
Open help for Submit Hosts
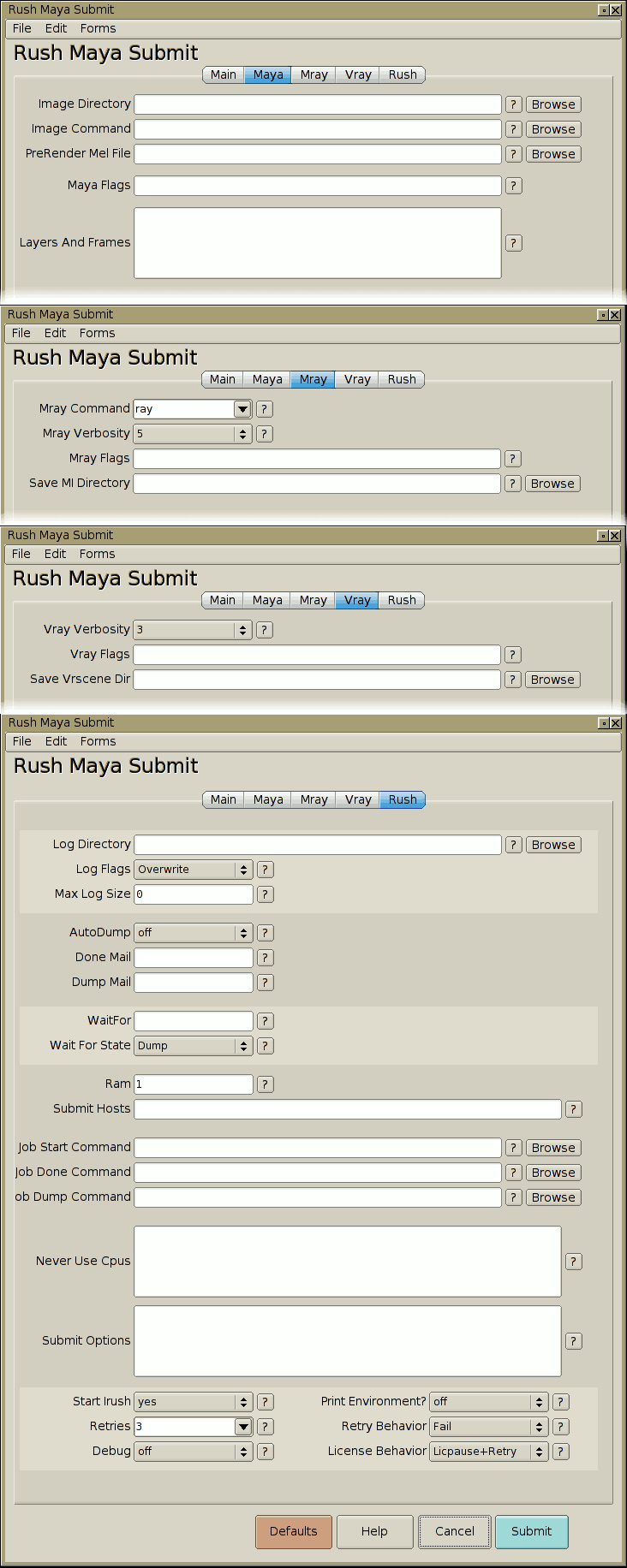tap(574, 1109)
